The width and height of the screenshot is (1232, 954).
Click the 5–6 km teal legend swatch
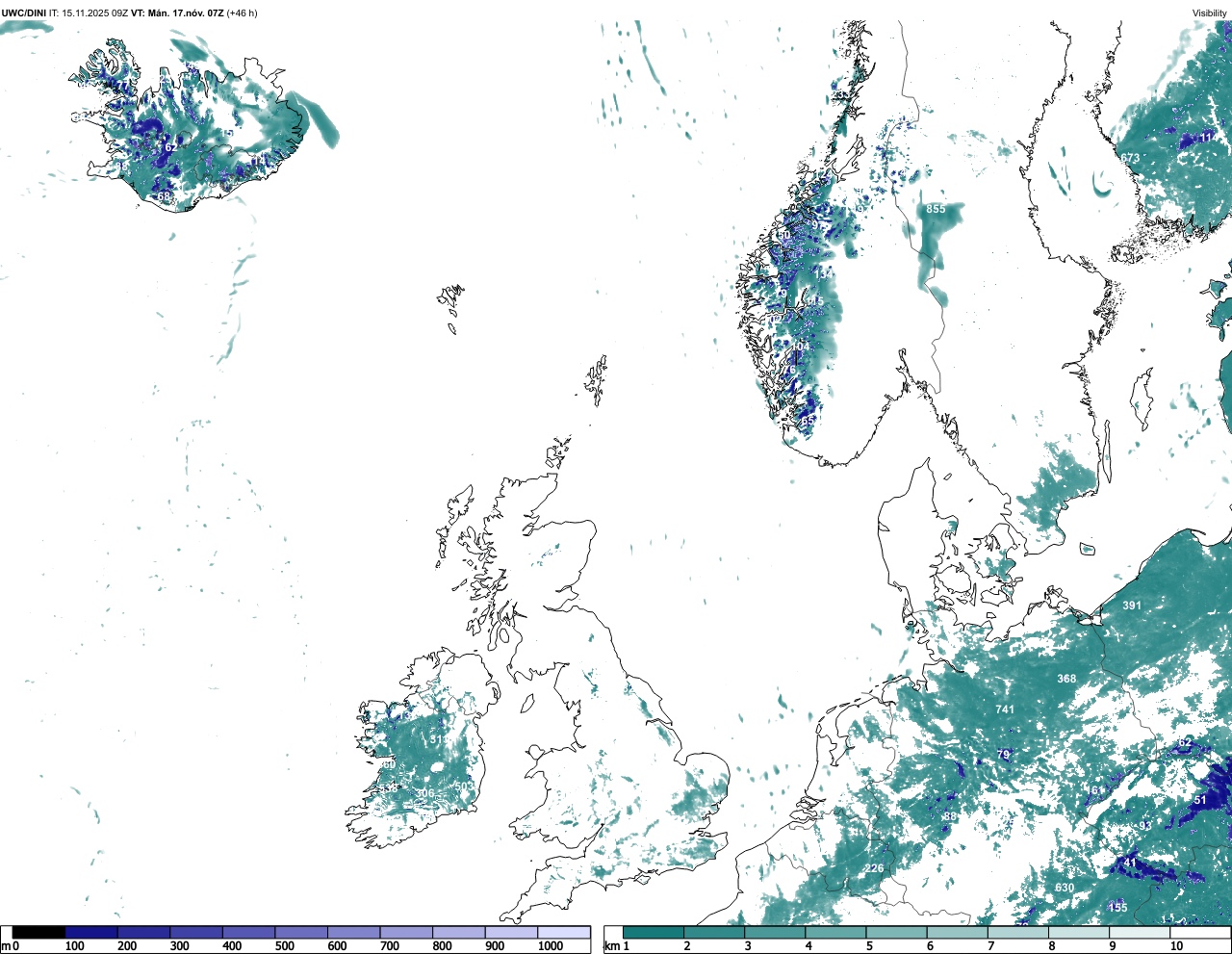(896, 933)
